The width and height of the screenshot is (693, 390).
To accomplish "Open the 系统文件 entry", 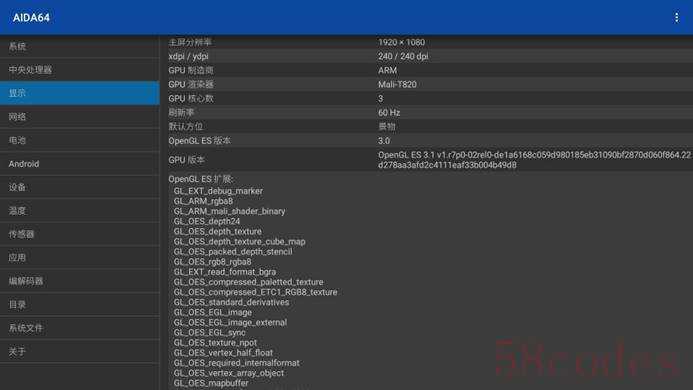I will [80, 328].
